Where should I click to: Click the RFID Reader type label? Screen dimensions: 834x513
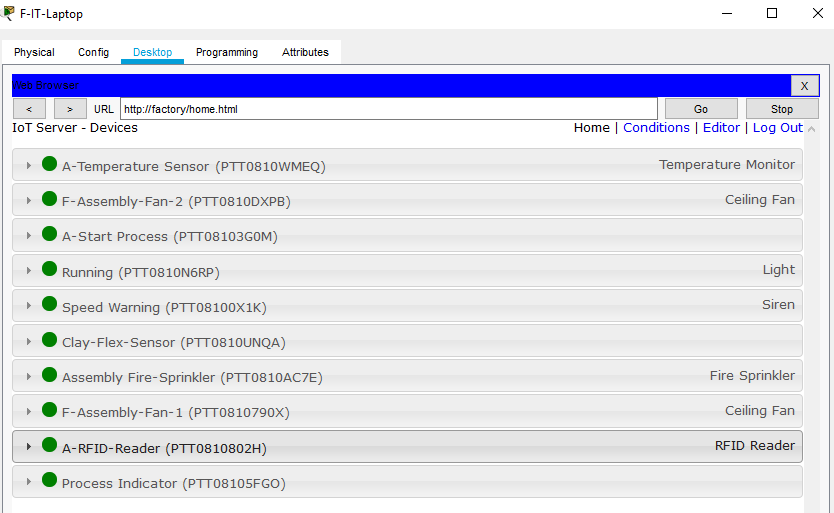[x=755, y=446]
